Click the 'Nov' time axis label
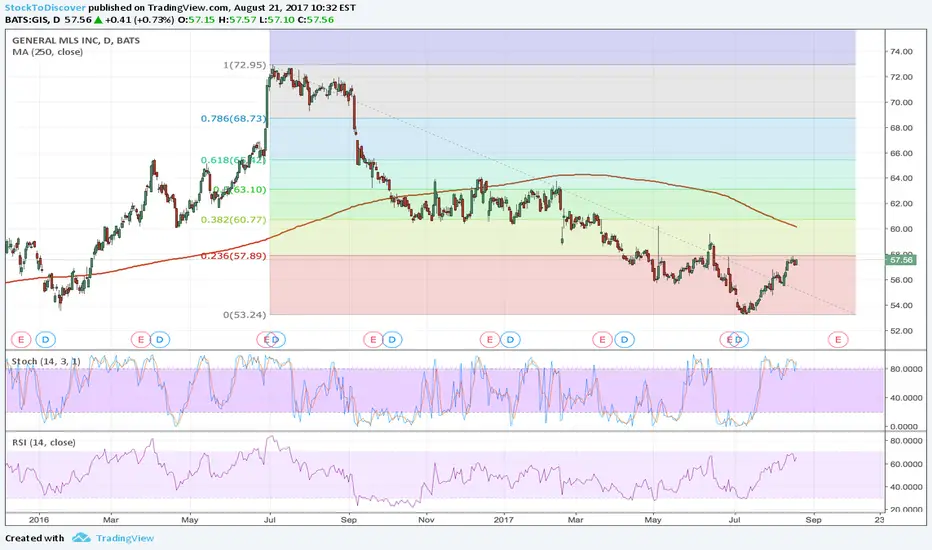The height and width of the screenshot is (550, 932). (426, 520)
